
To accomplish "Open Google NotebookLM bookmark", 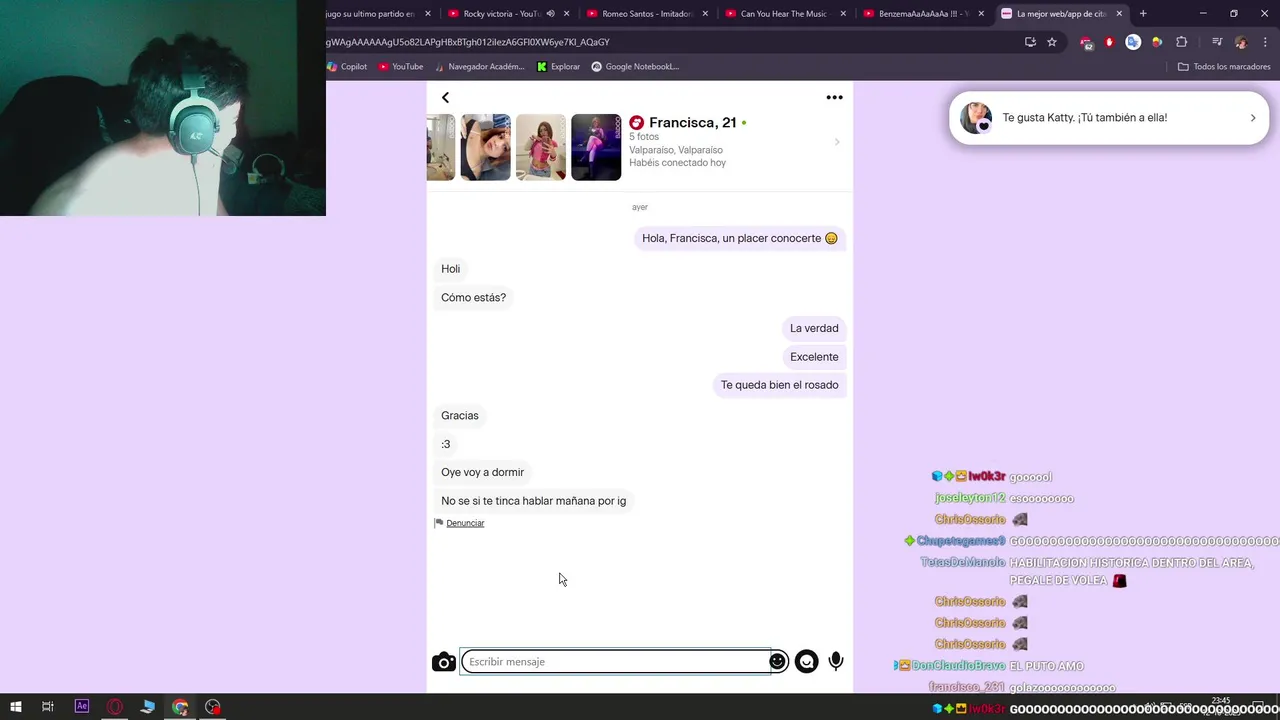I will point(635,67).
